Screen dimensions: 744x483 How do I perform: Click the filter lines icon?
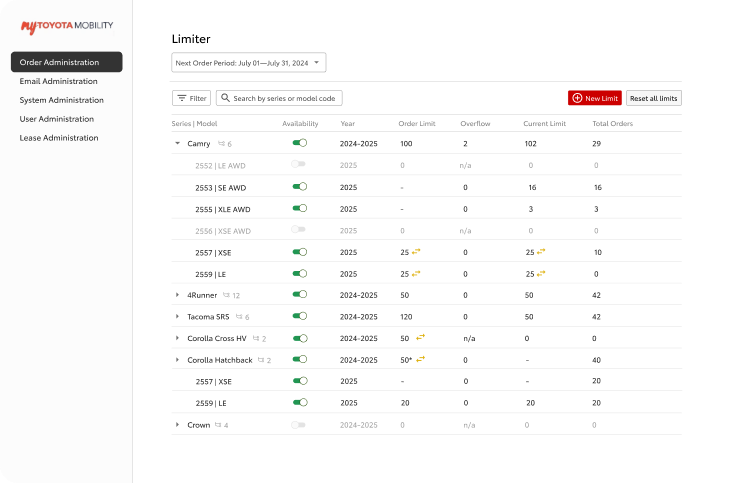(182, 98)
